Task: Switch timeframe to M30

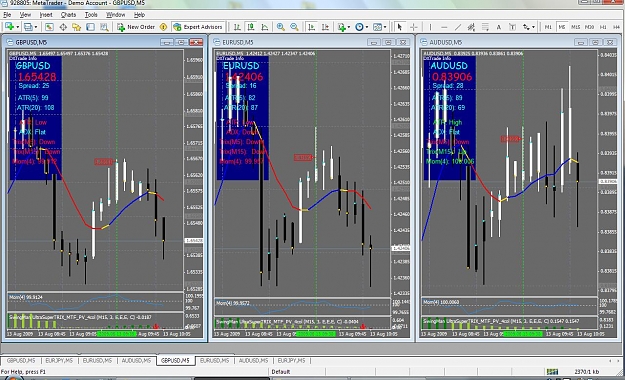Action: [x=590, y=27]
